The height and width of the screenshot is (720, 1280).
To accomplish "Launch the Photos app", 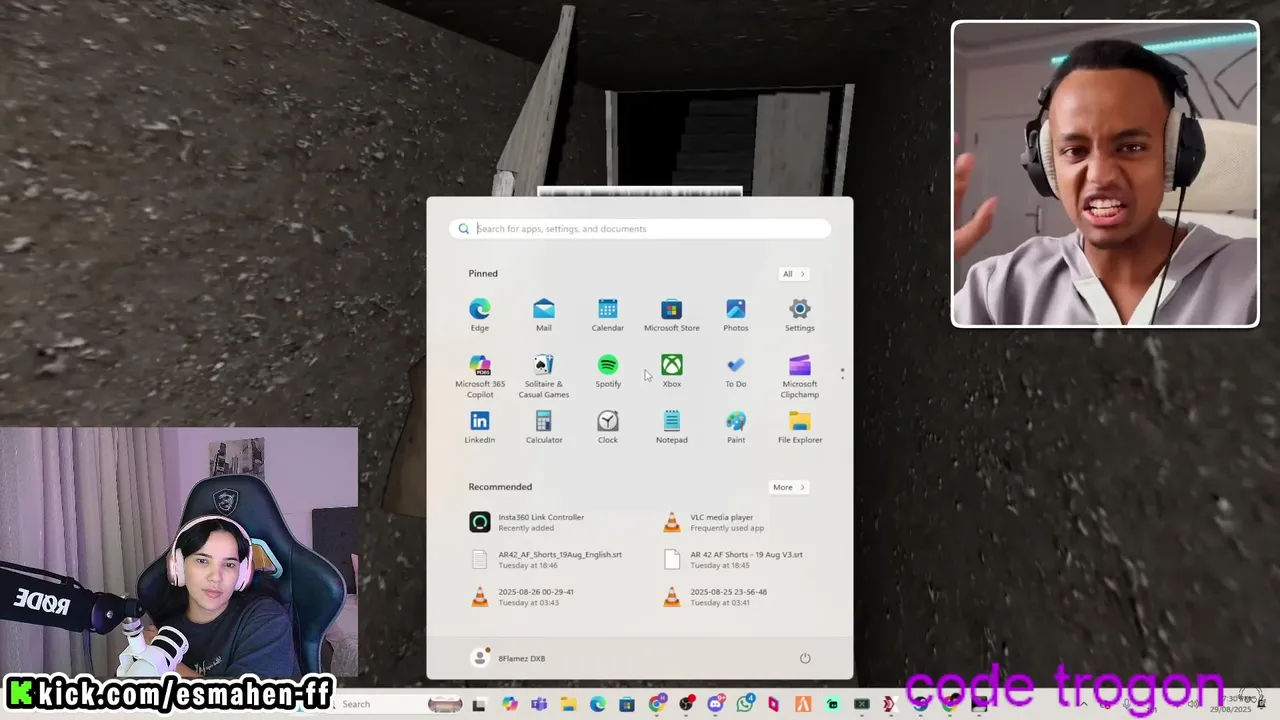I will (735, 314).
